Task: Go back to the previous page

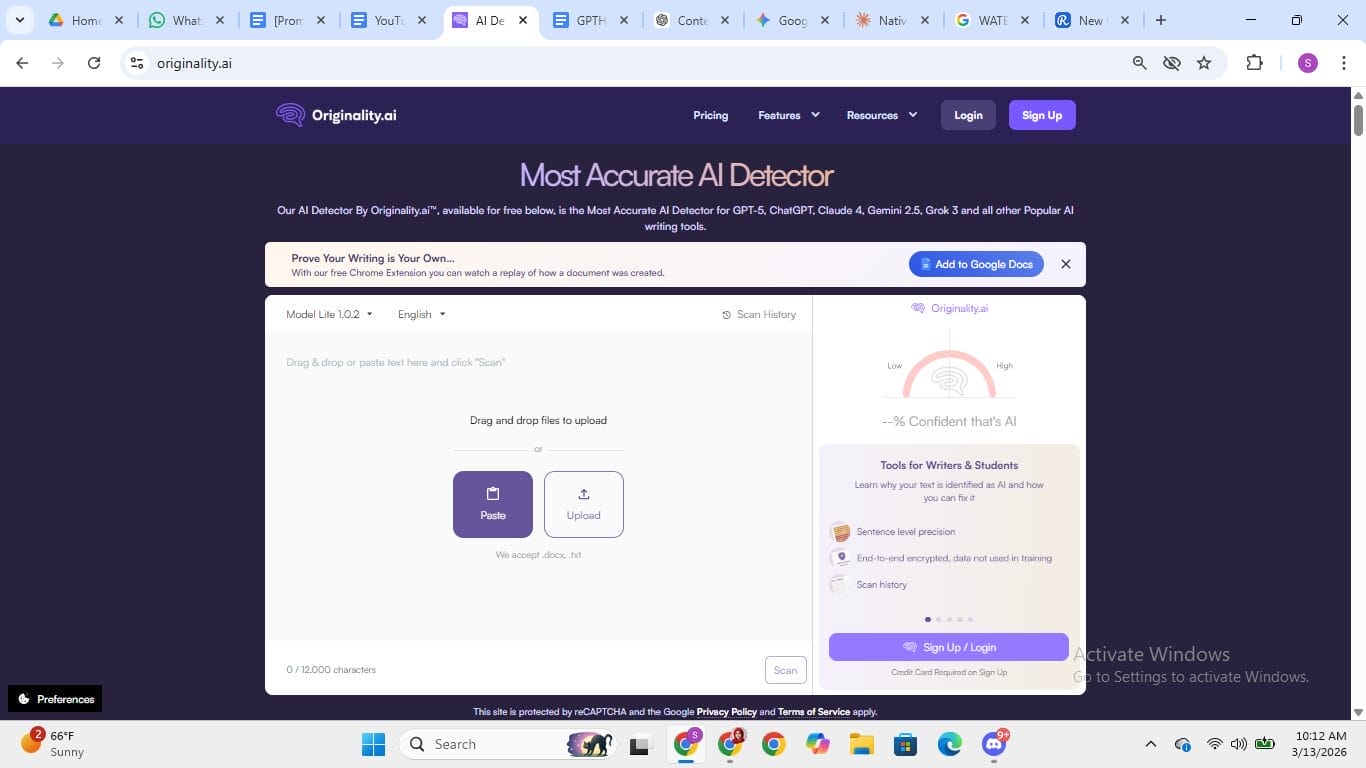Action: click(x=22, y=63)
